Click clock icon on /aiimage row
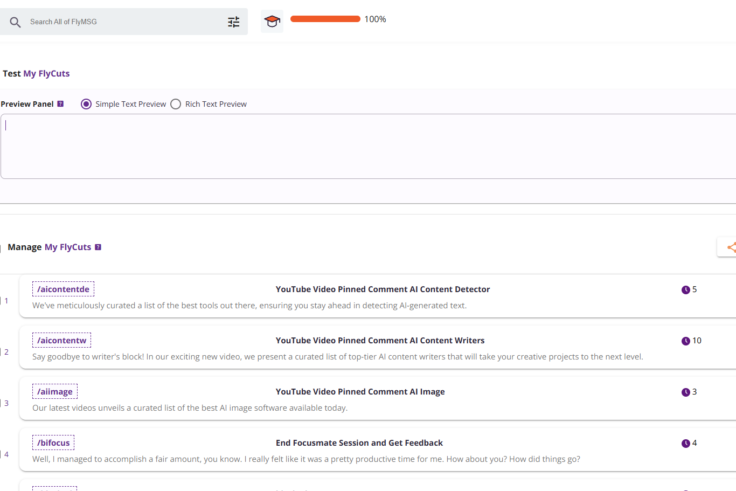The width and height of the screenshot is (736, 491). 685,392
